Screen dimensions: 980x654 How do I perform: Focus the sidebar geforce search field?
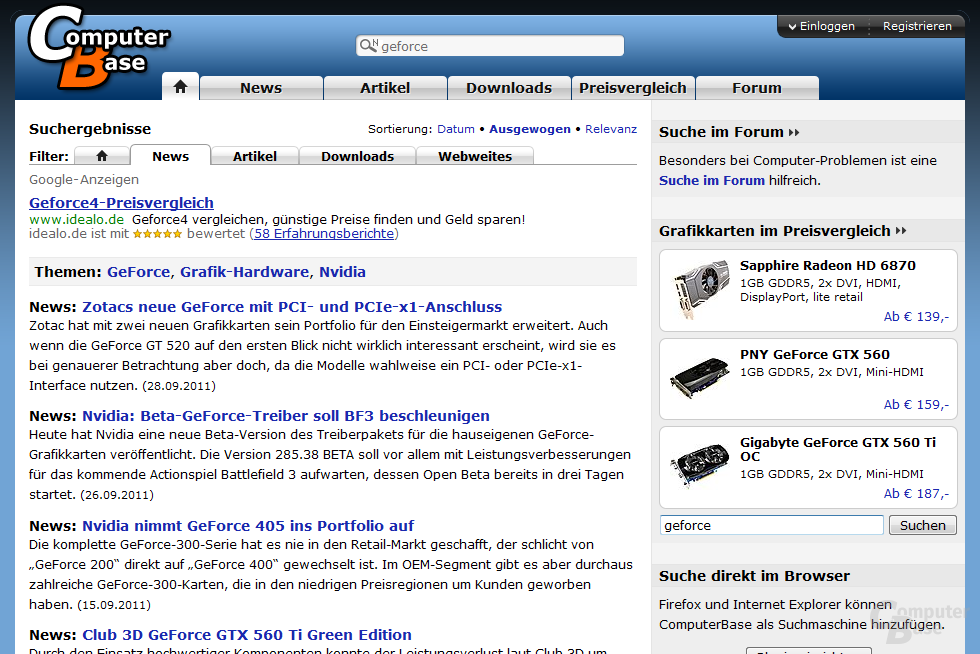771,525
